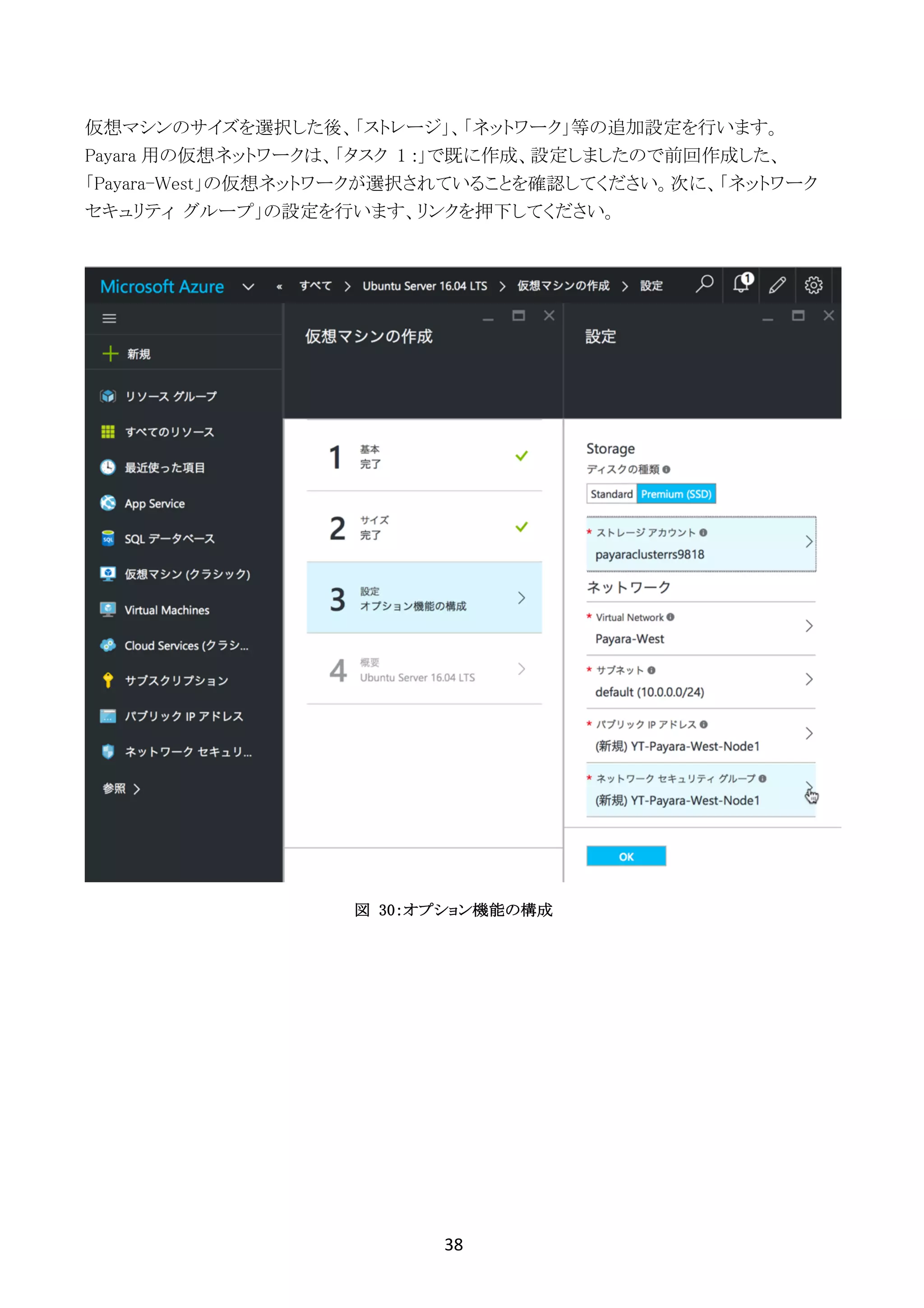This screenshot has width=924, height=1308.
Task: Click info icon beside パブリック IP アドレス setting
Action: coord(704,725)
